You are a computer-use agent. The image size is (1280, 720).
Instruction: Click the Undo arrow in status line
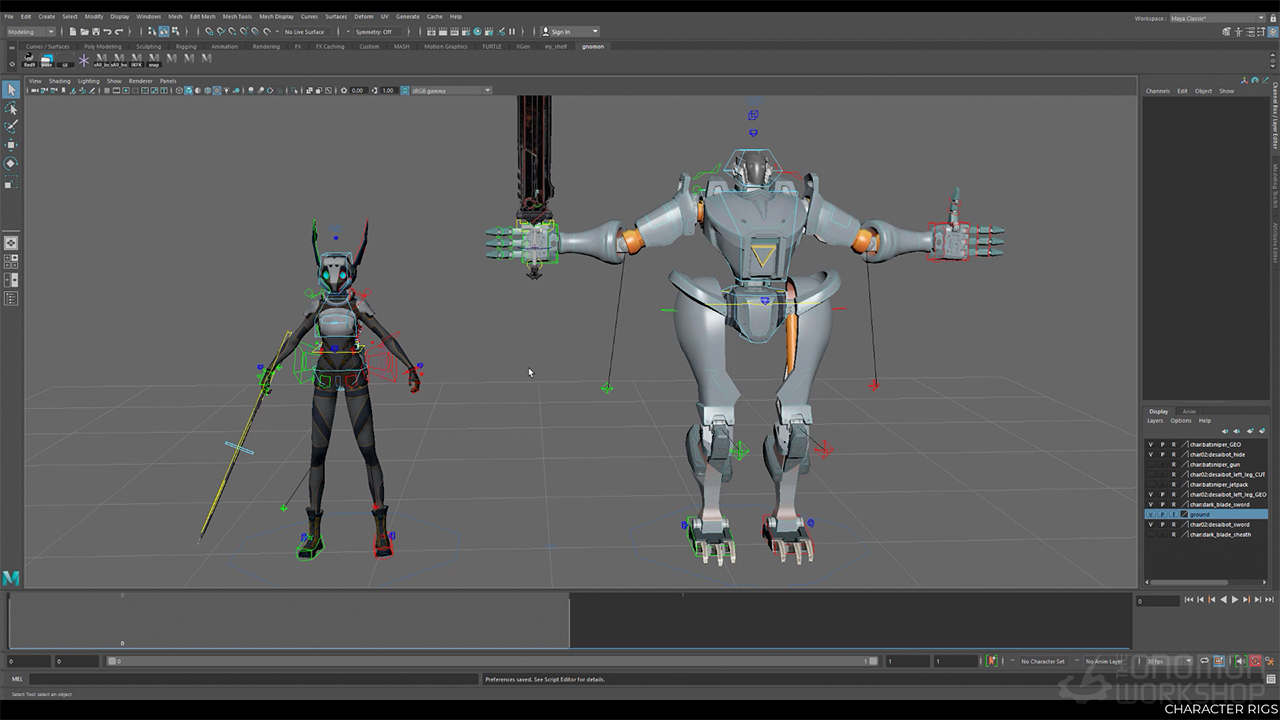click(108, 32)
